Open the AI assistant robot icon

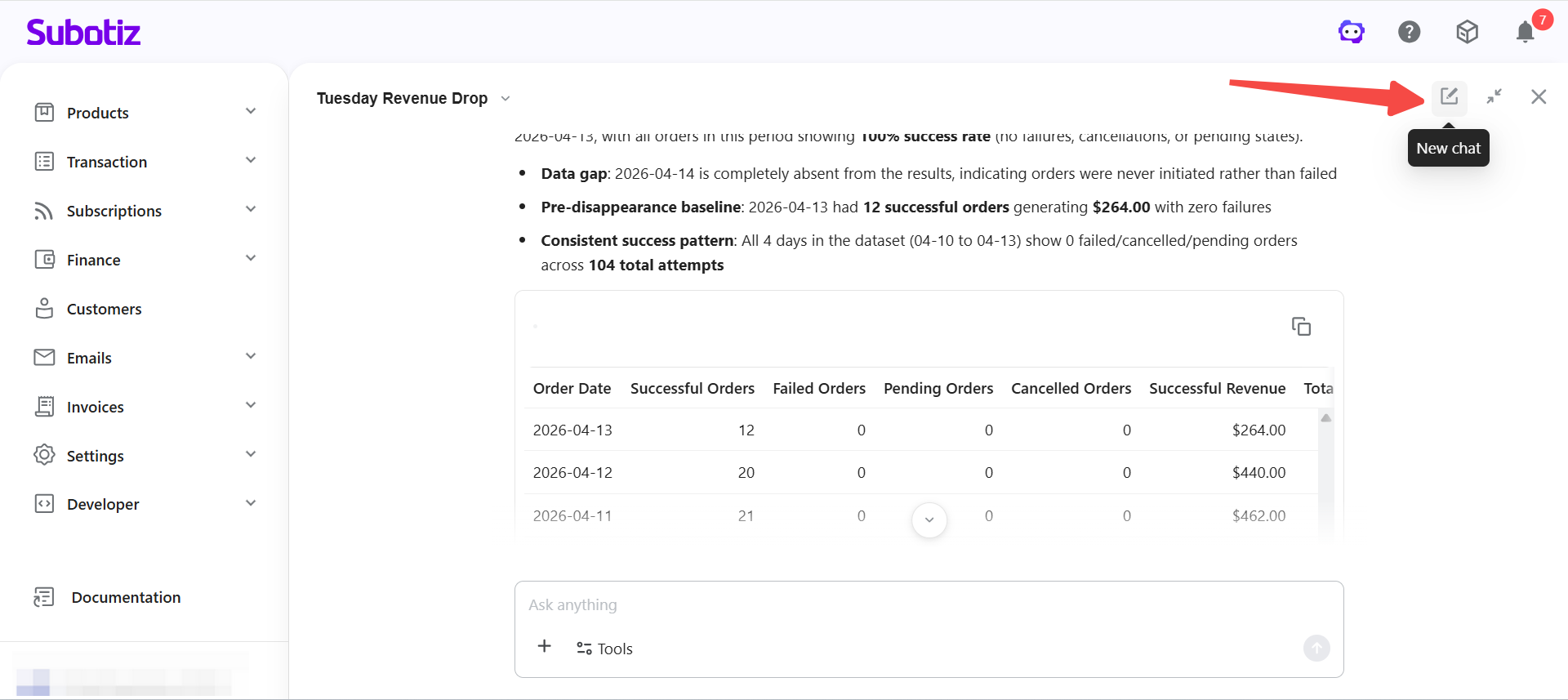pos(1351,32)
